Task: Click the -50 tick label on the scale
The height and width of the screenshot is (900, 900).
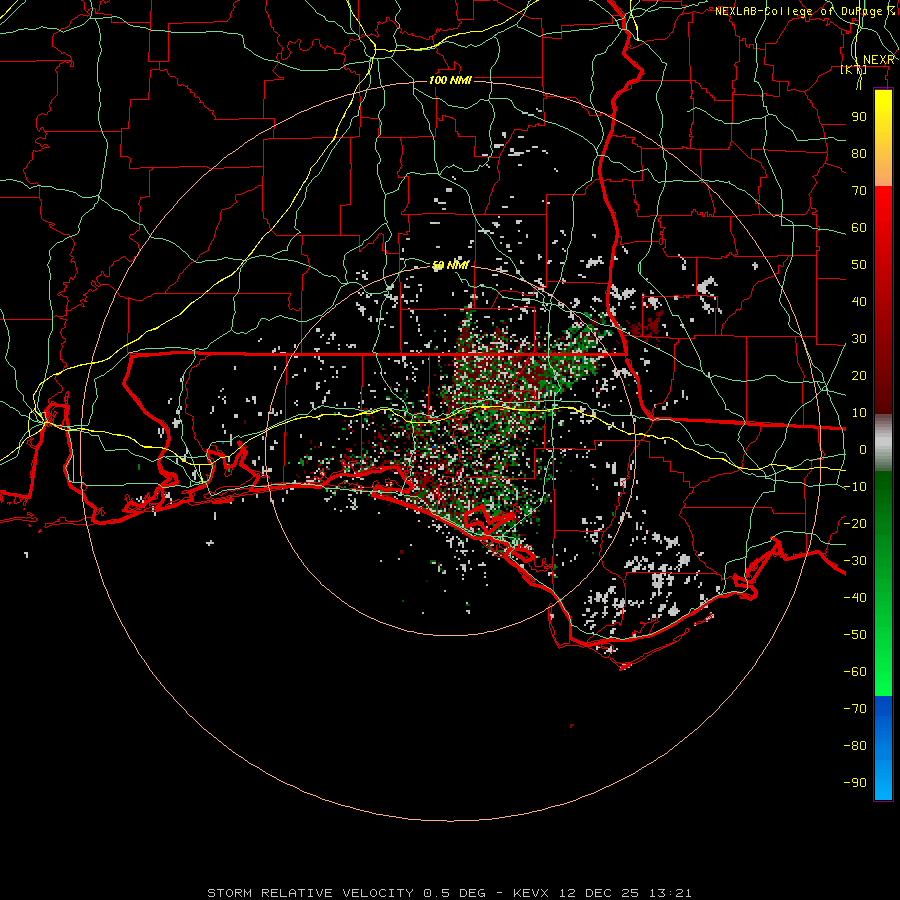Action: pyautogui.click(x=855, y=634)
